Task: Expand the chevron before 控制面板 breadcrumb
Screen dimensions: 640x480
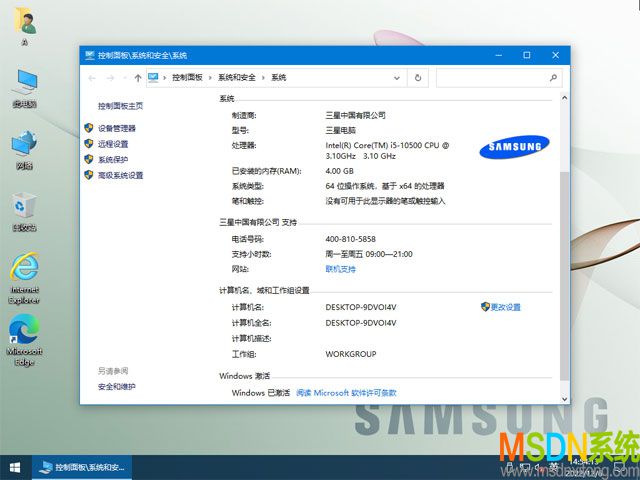Action: point(164,78)
